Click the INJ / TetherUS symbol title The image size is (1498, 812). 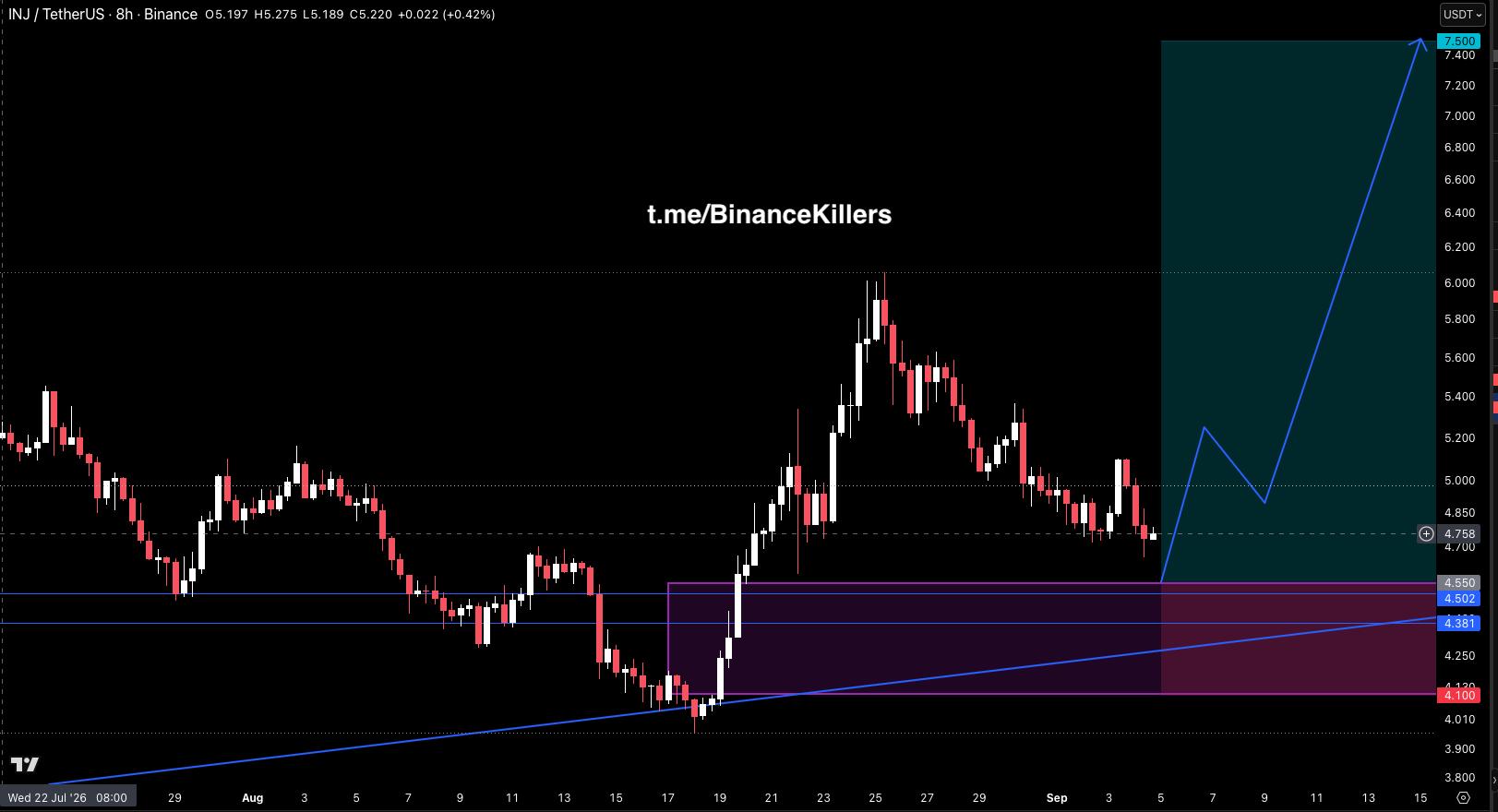(58, 15)
